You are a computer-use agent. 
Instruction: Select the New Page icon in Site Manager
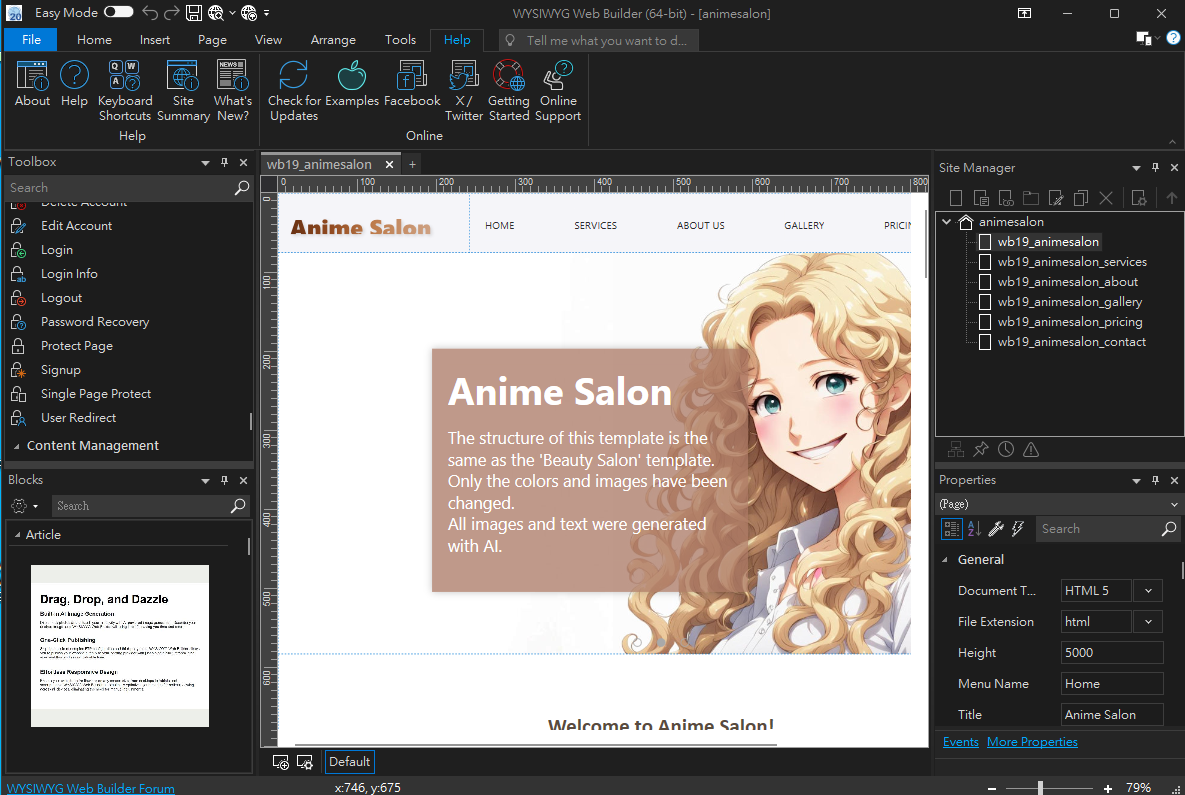coord(955,197)
